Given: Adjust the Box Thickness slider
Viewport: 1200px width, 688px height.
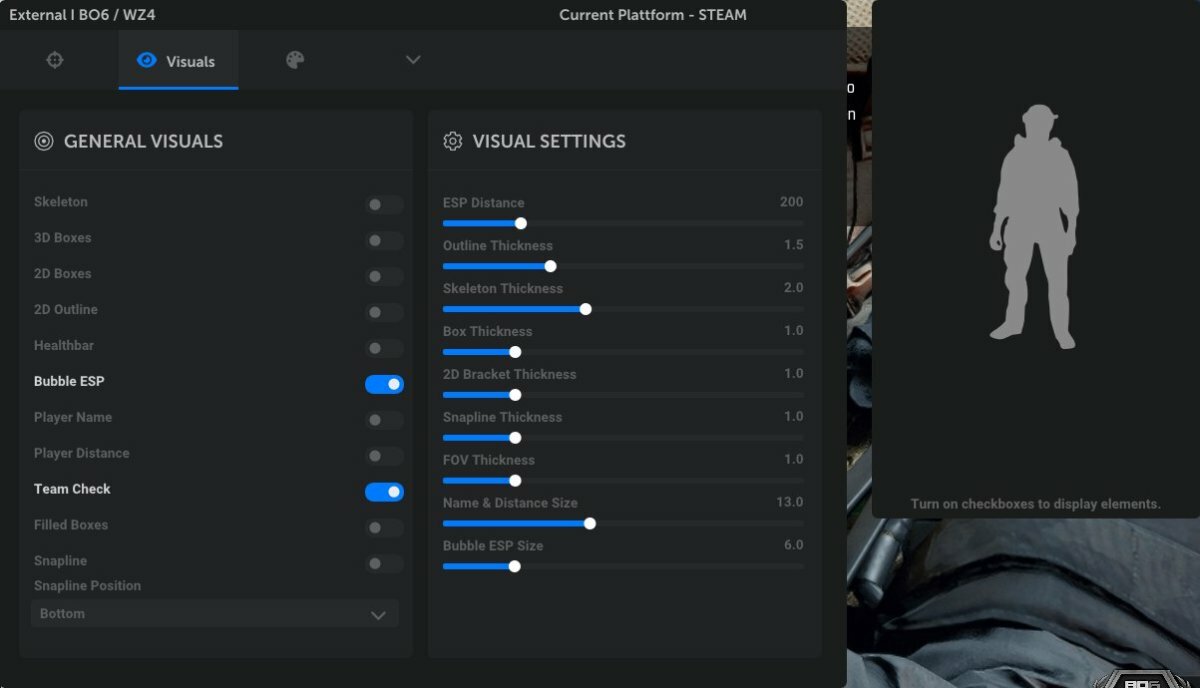Looking at the screenshot, I should [623, 352].
